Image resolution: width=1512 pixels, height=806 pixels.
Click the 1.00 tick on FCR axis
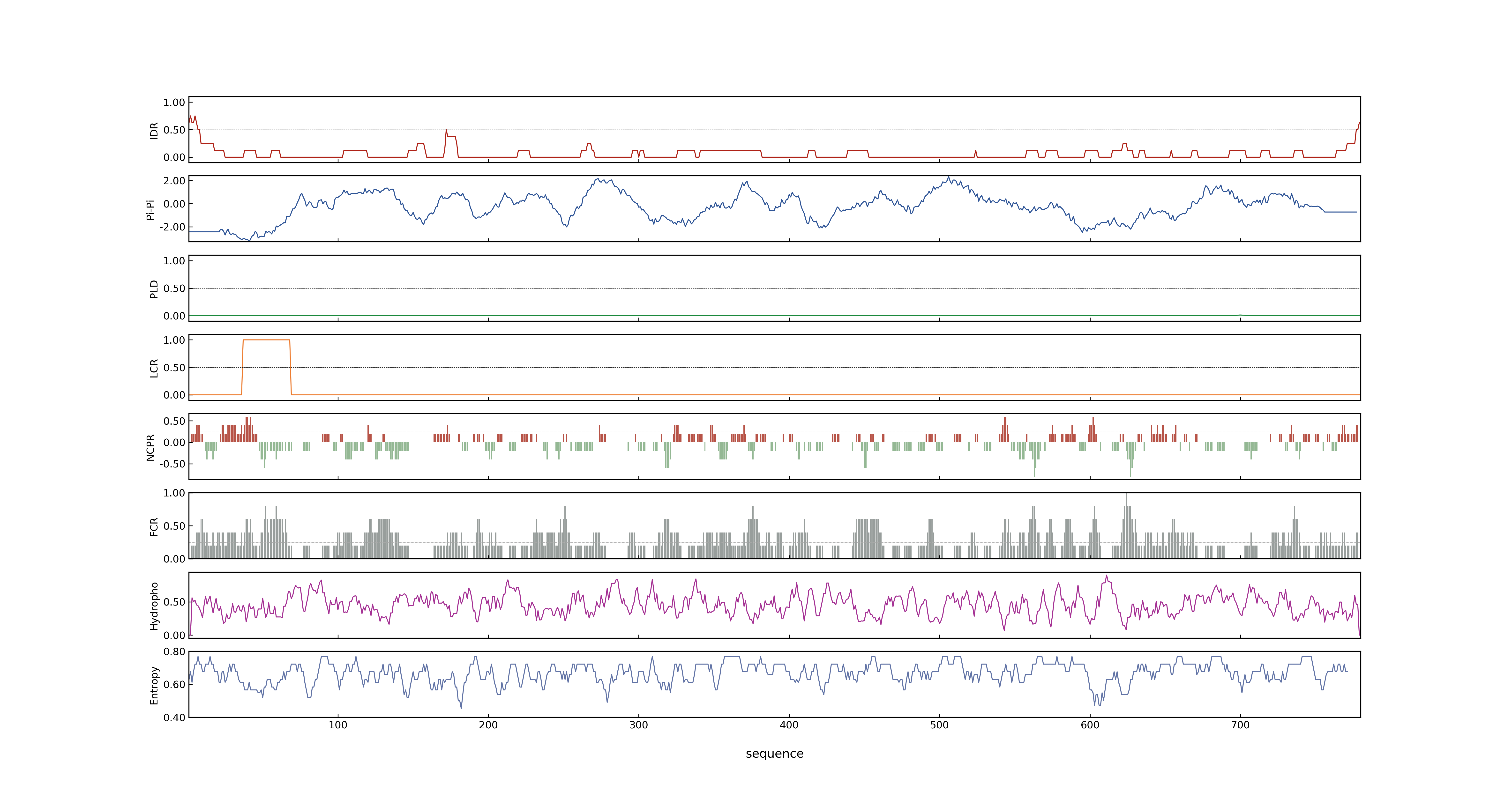coord(174,493)
